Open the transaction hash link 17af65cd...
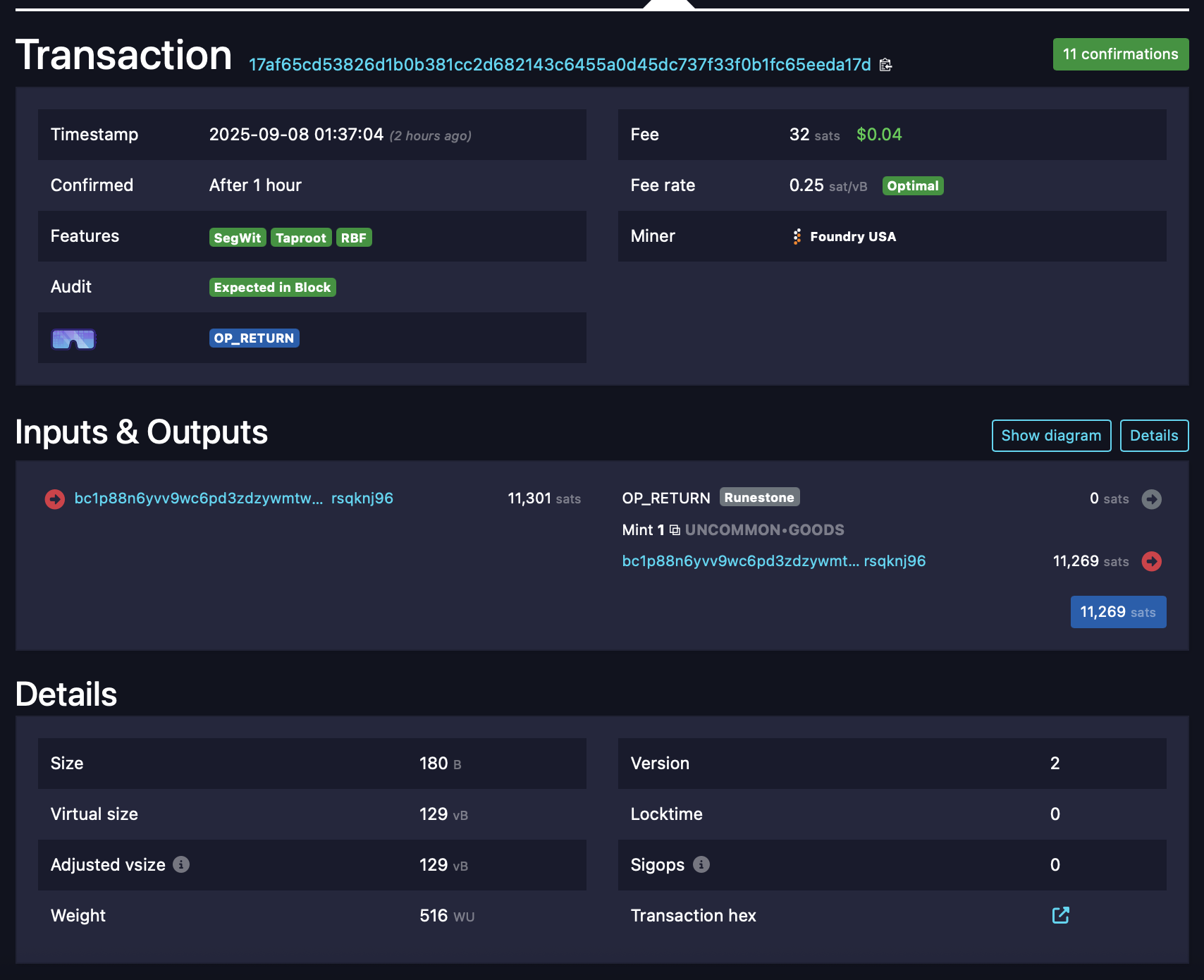The height and width of the screenshot is (980, 1204). (x=560, y=65)
